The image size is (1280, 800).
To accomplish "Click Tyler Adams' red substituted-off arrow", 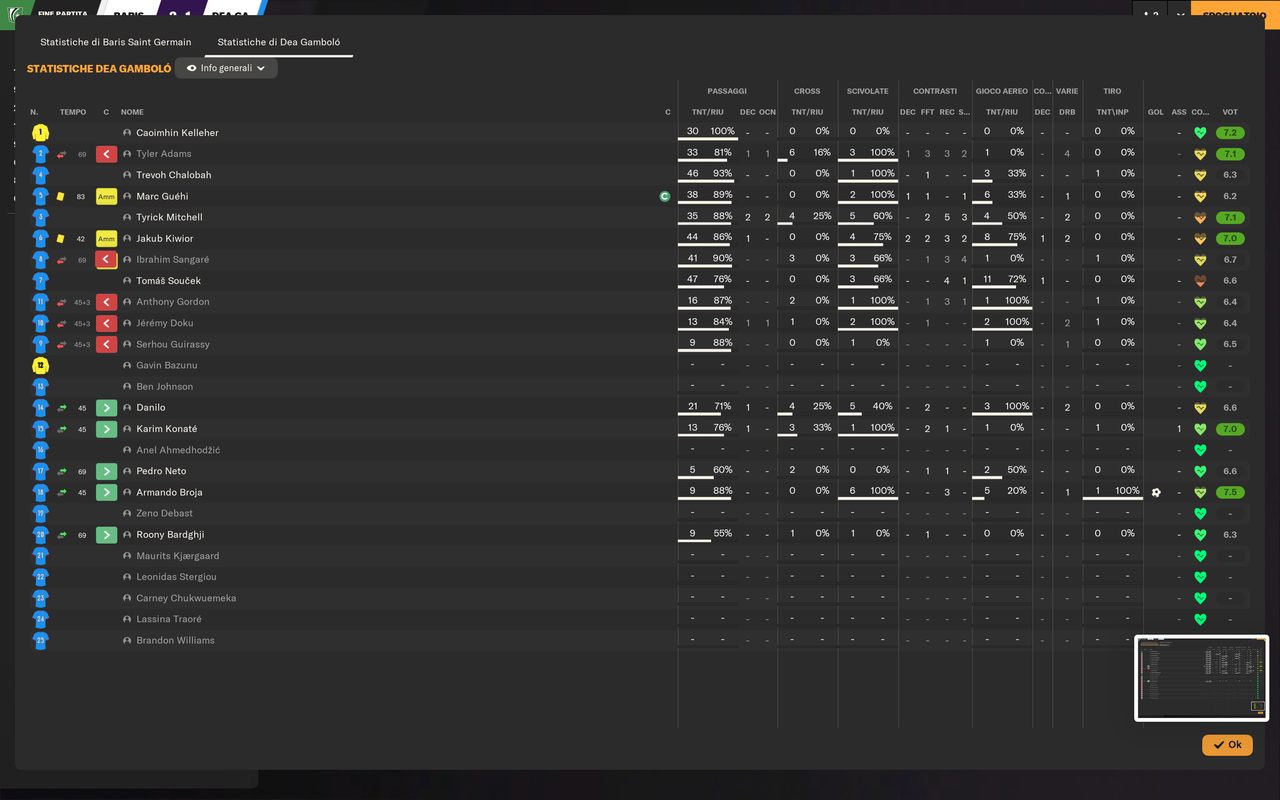I will (107, 154).
